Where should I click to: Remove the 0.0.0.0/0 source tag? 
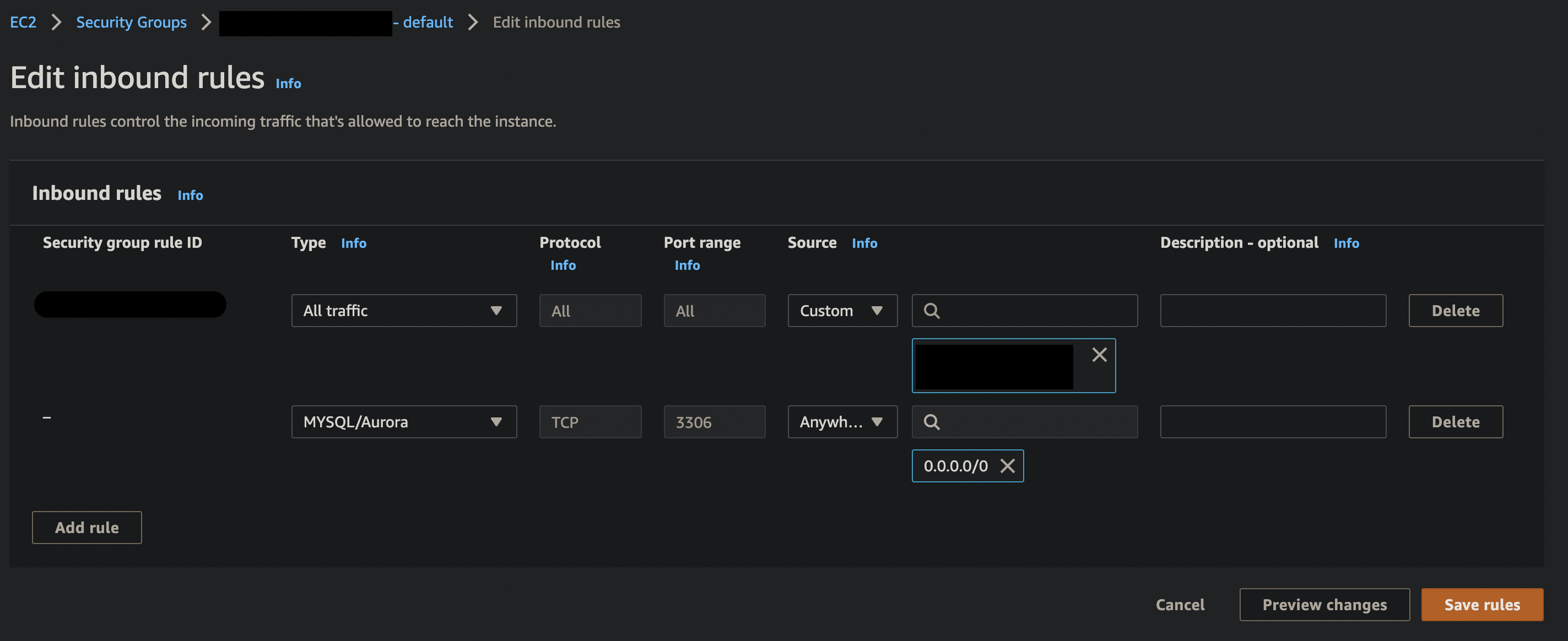coord(1007,466)
